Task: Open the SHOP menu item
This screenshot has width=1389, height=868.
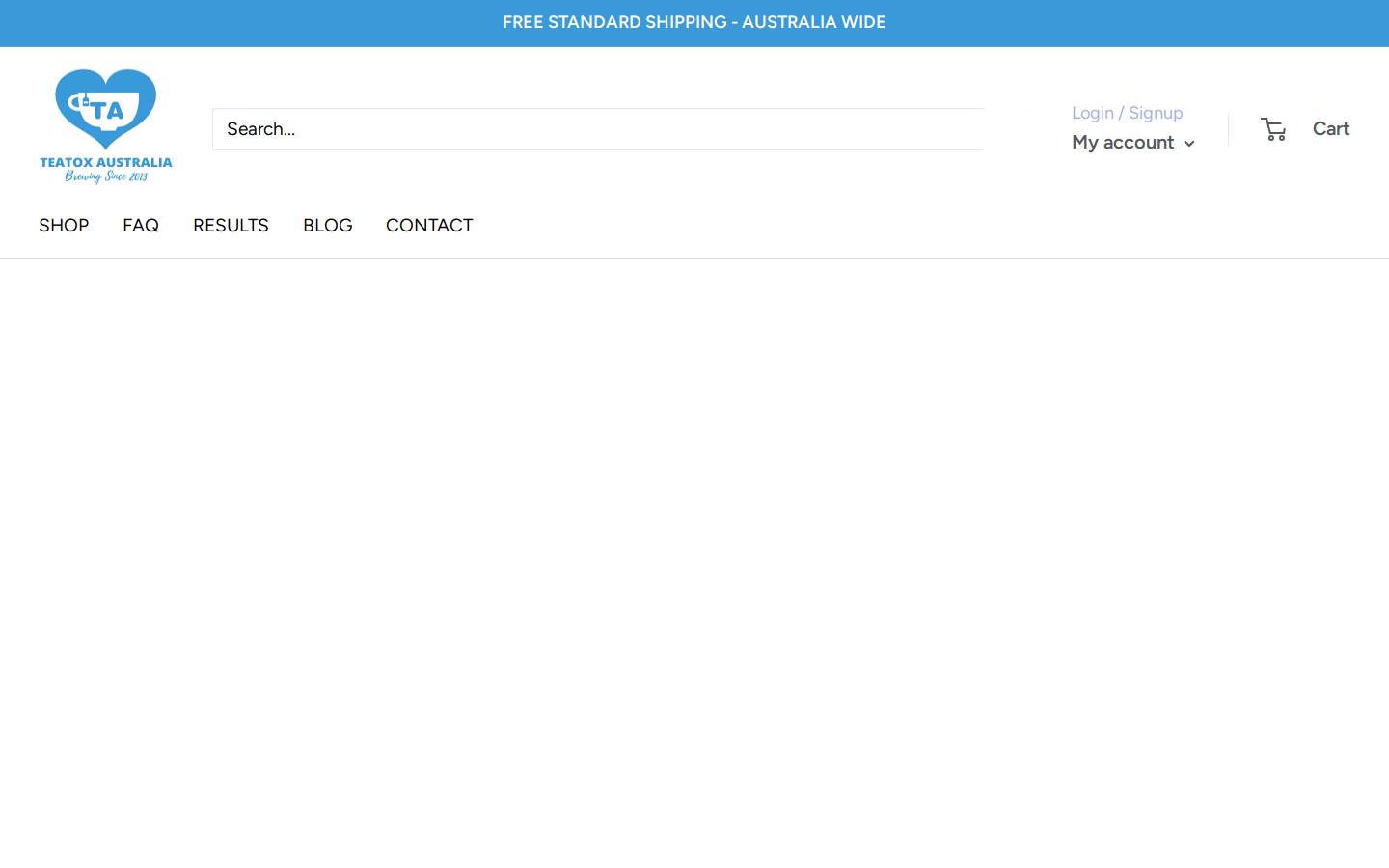Action: tap(64, 225)
